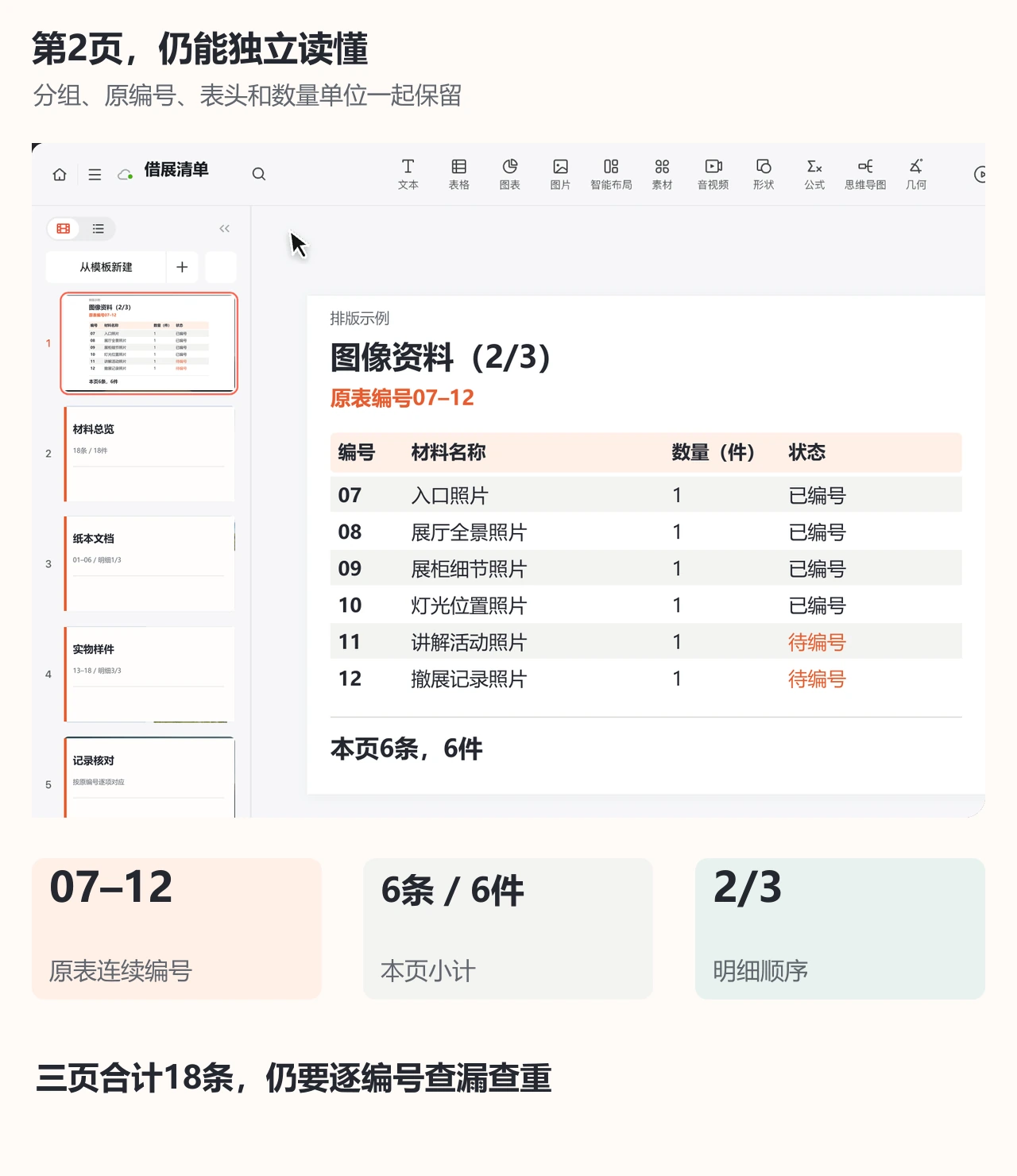Screen dimensions: 1017x1176
Task: Click the cell 撤展记录照片
Action: 469,679
